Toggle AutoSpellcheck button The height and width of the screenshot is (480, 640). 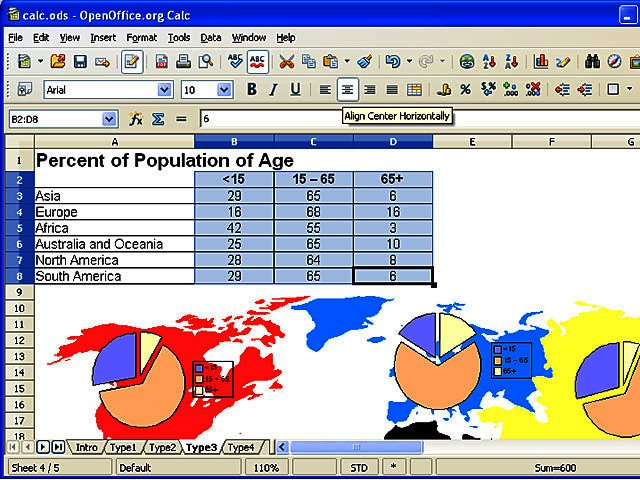pos(258,62)
